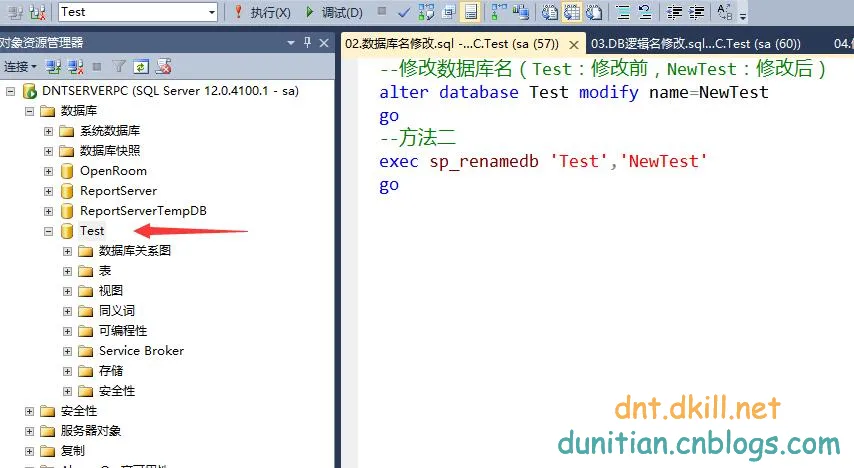The width and height of the screenshot is (854, 468).
Task: Parse the query with the blue checkmark icon
Action: point(404,12)
